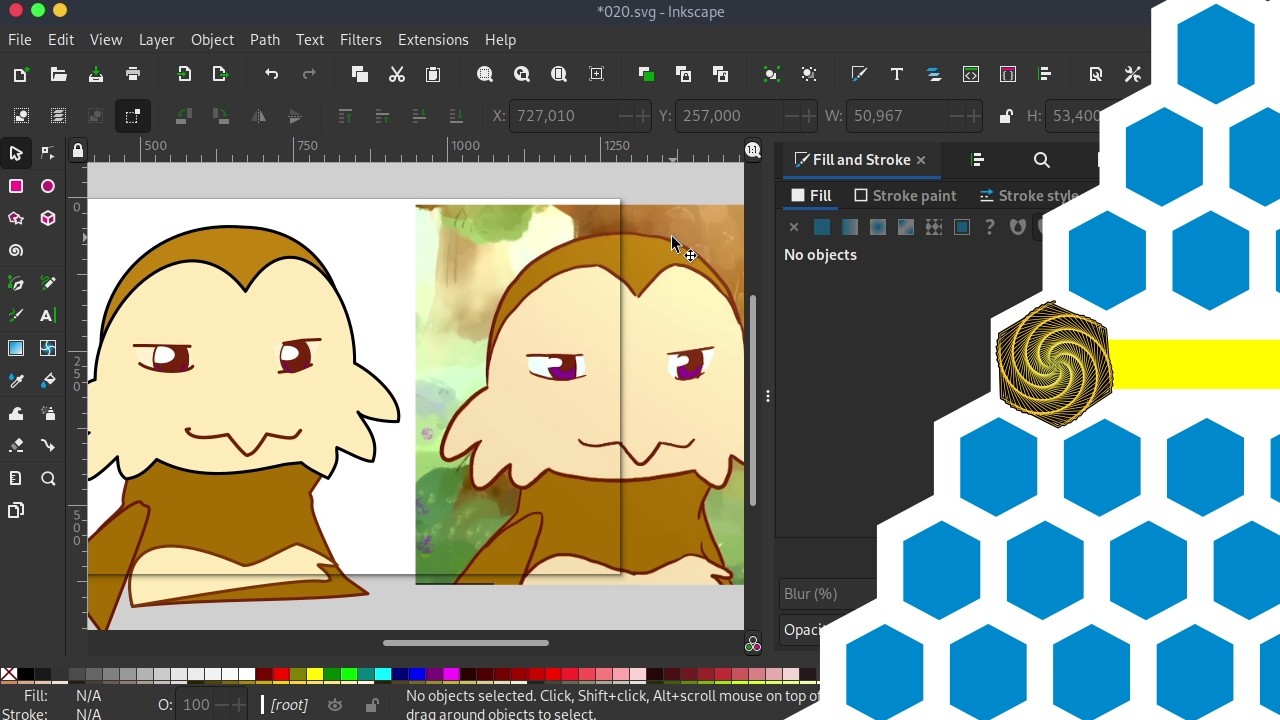The image size is (1280, 720).
Task: Activate the Paint bucket tool
Action: [x=48, y=381]
